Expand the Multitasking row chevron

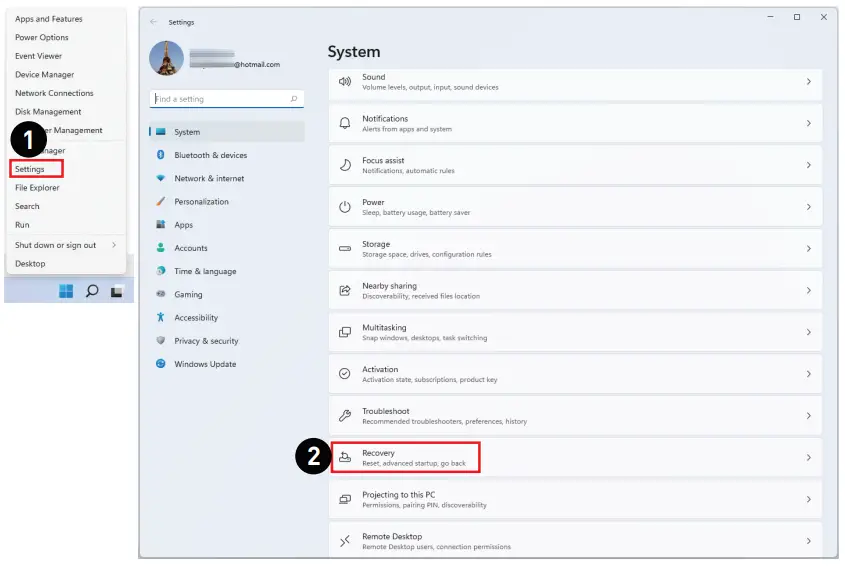[x=808, y=332]
